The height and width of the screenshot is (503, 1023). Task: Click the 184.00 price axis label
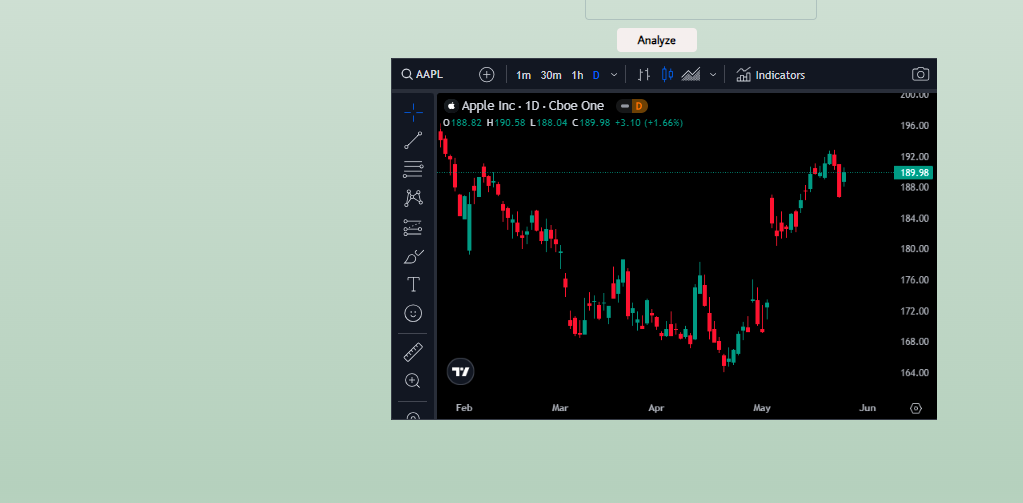pyautogui.click(x=915, y=218)
